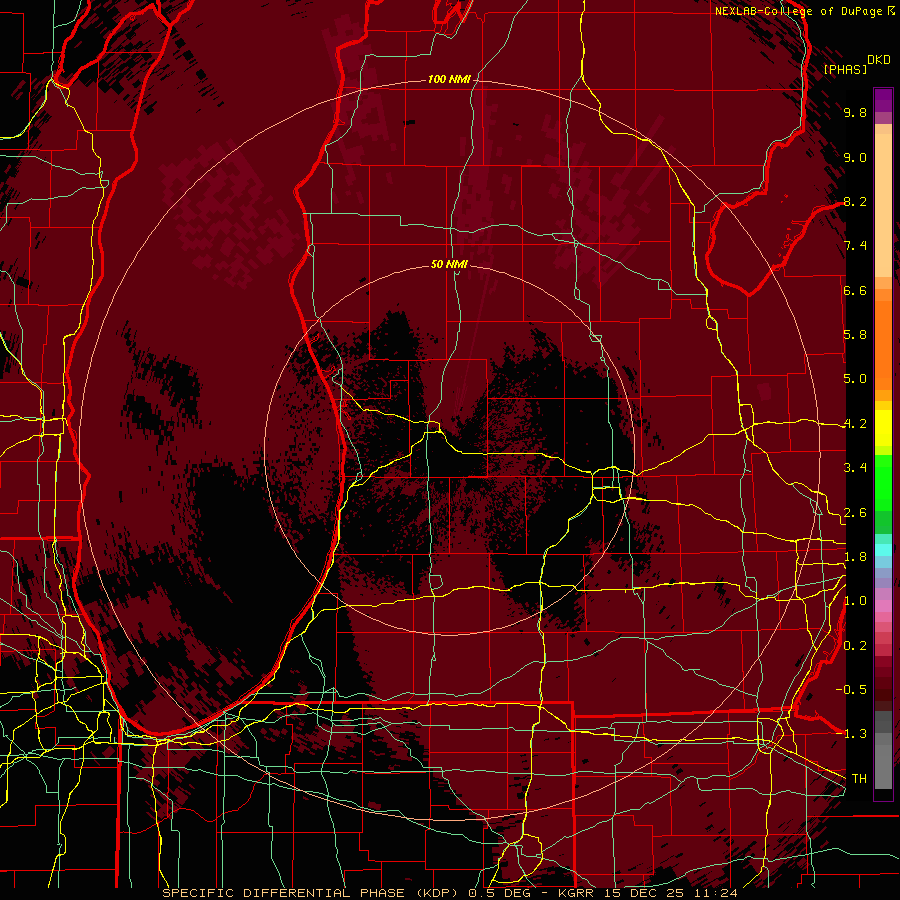Image resolution: width=900 pixels, height=900 pixels.
Task: Click the bright green band of the color bar
Action: (883, 482)
